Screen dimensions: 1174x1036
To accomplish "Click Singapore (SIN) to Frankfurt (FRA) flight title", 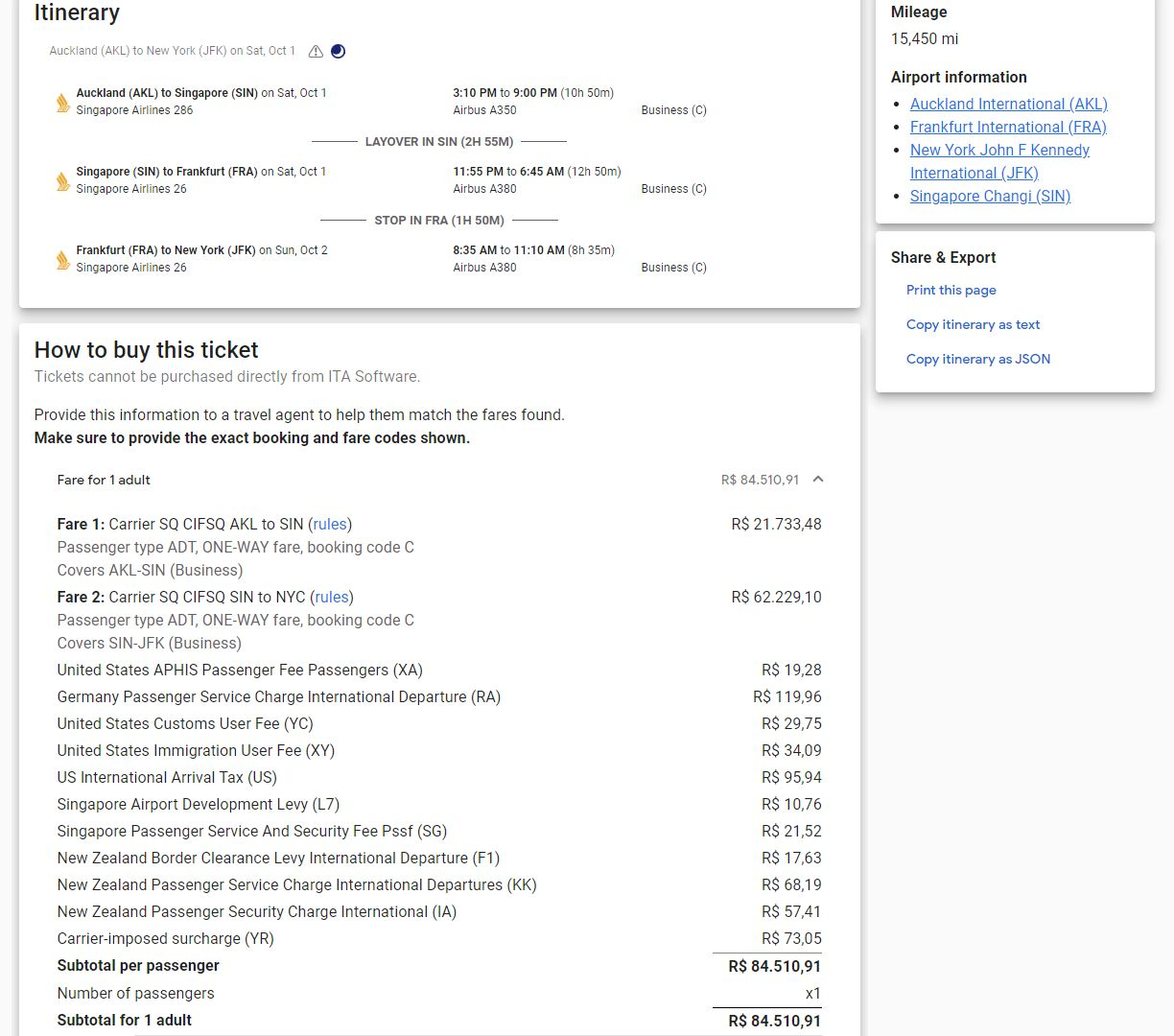I will coord(167,172).
